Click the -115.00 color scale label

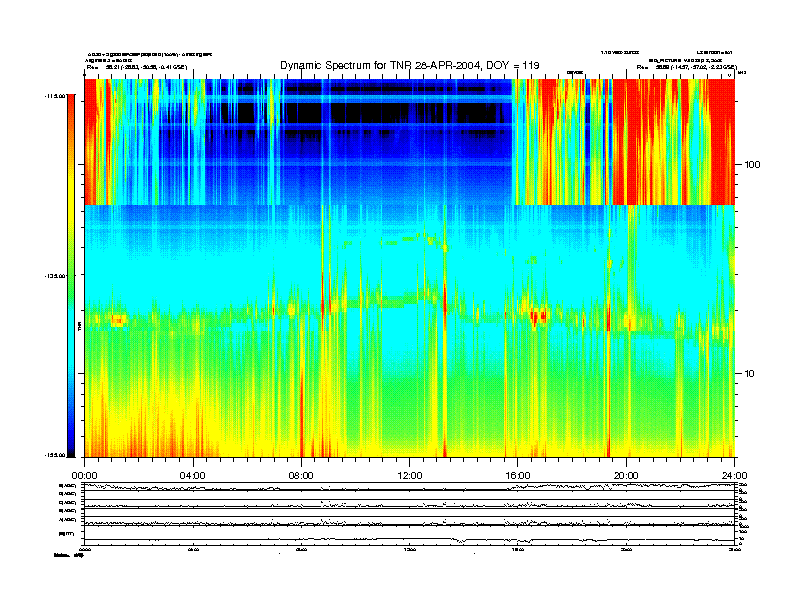coord(55,95)
